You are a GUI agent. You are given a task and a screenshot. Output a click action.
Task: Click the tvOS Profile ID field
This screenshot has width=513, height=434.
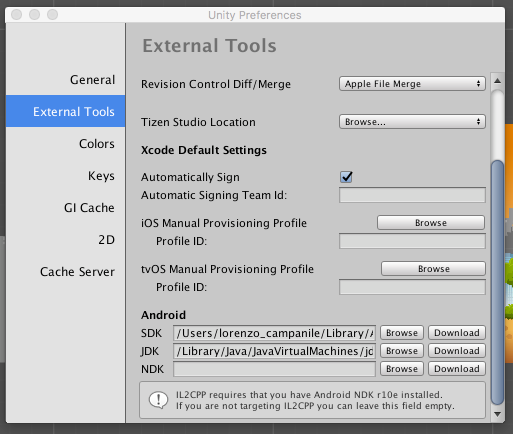(x=412, y=287)
